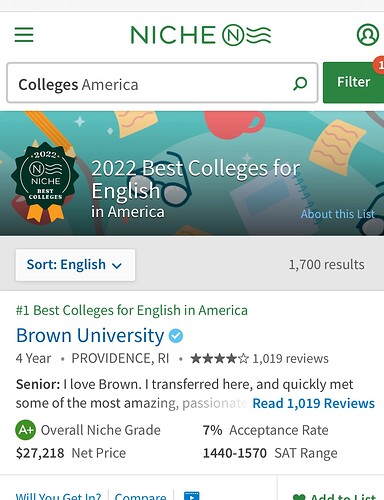
Task: Open the Filter button
Action: coord(353,83)
